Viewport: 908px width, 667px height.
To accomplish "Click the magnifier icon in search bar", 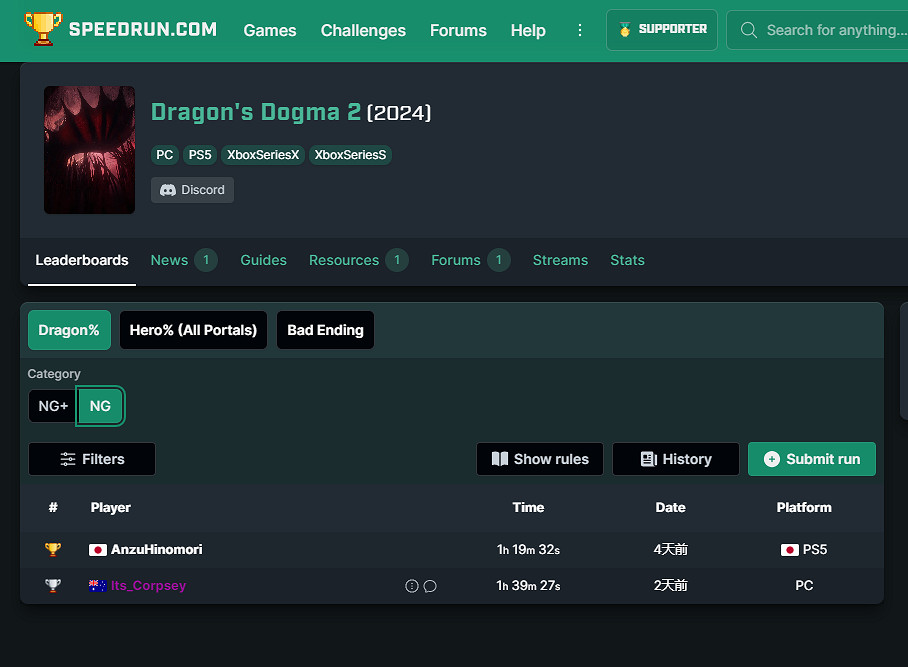I will (x=748, y=30).
